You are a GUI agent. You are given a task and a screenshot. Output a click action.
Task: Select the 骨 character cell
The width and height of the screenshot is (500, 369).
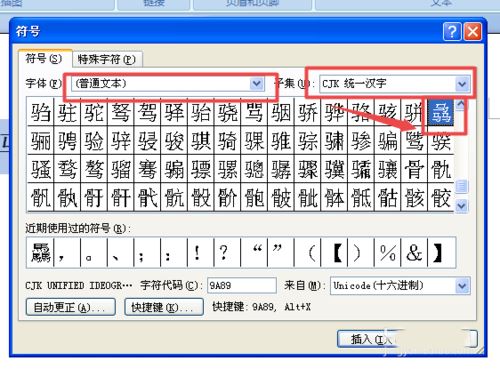click(414, 169)
